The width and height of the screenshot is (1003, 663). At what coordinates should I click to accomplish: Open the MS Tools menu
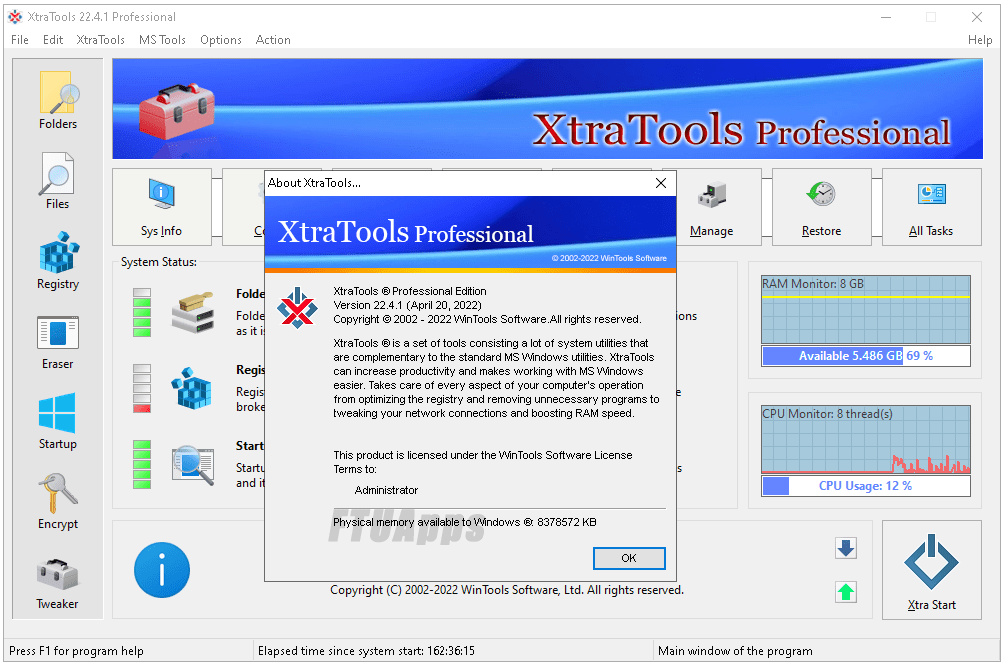pyautogui.click(x=162, y=40)
